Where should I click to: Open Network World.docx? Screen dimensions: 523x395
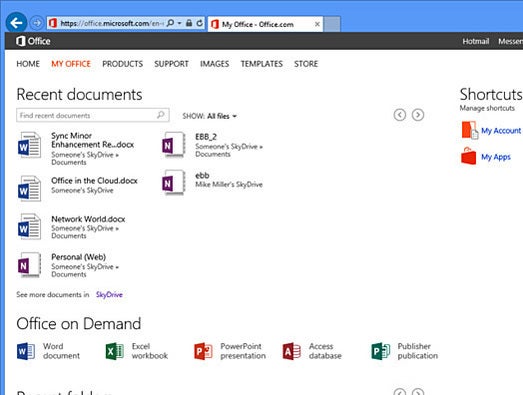coord(88,219)
